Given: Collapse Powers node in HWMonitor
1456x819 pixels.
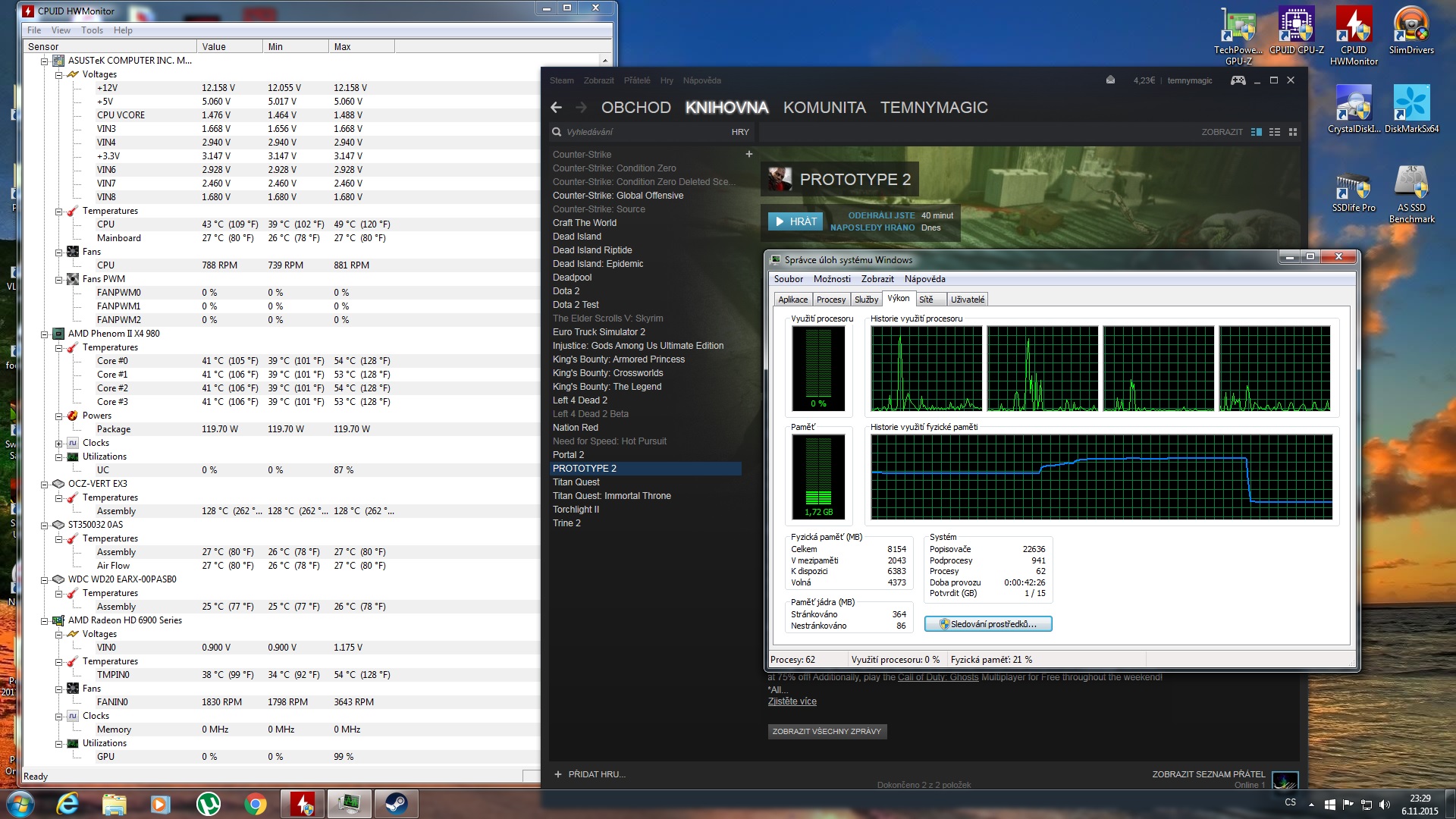Looking at the screenshot, I should 58,416.
